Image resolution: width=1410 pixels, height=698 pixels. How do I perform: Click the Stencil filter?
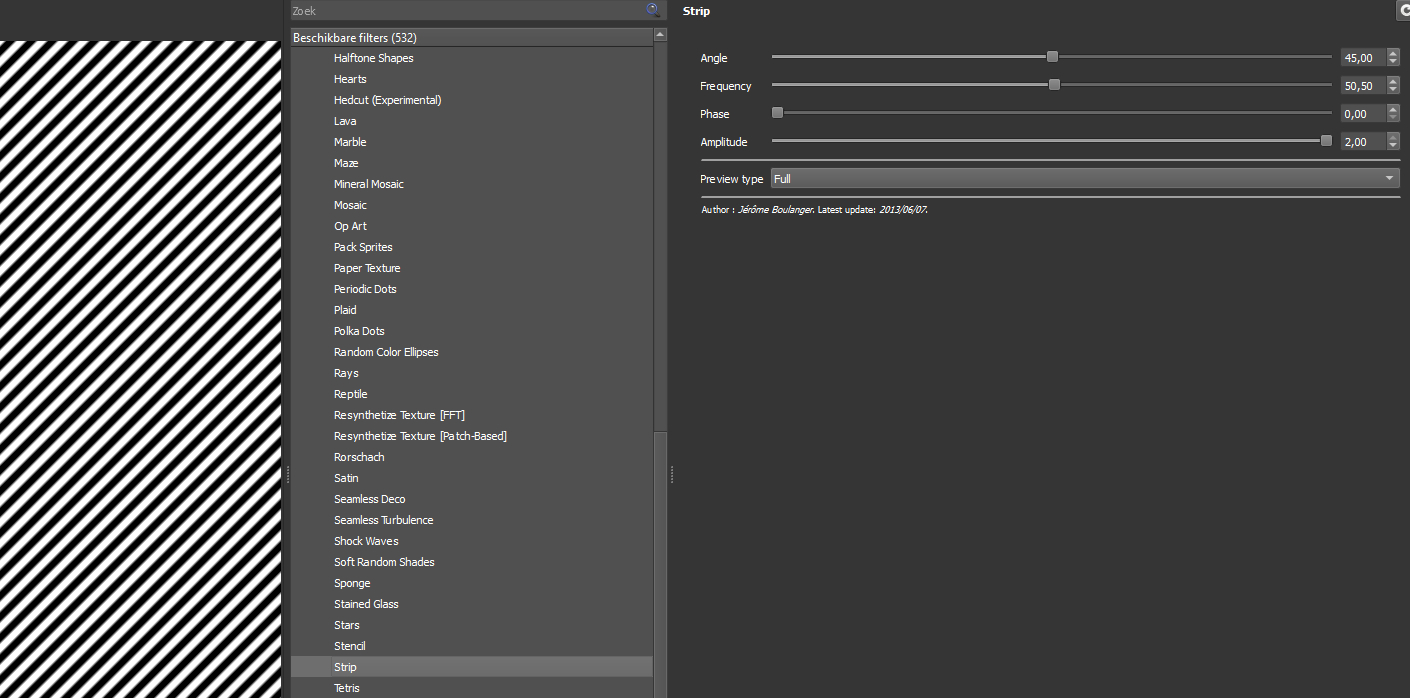pos(350,646)
